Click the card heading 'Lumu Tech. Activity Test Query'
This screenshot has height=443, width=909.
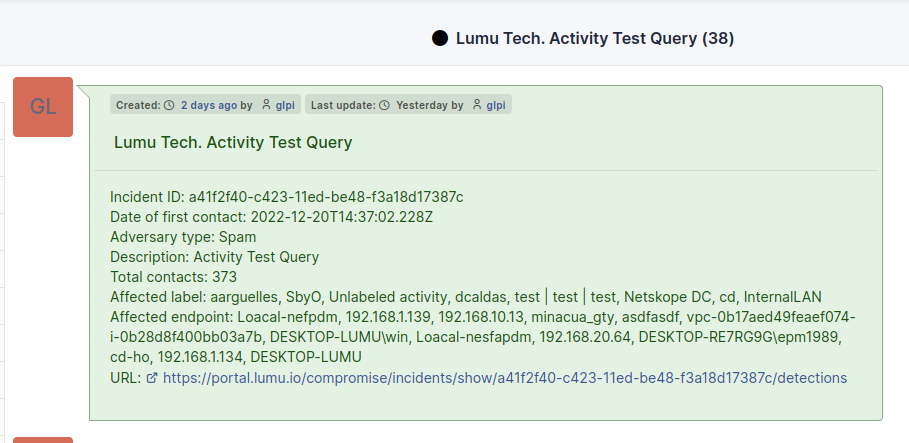[x=233, y=142]
